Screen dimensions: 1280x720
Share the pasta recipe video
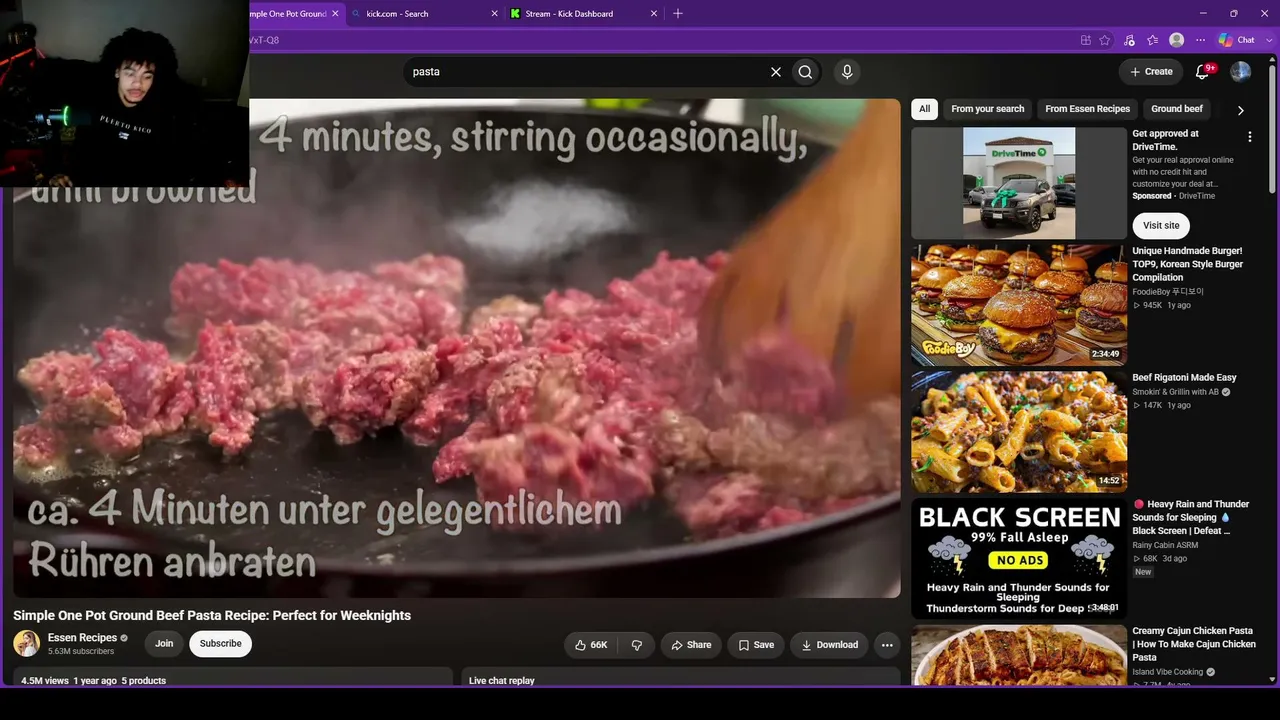(x=691, y=645)
